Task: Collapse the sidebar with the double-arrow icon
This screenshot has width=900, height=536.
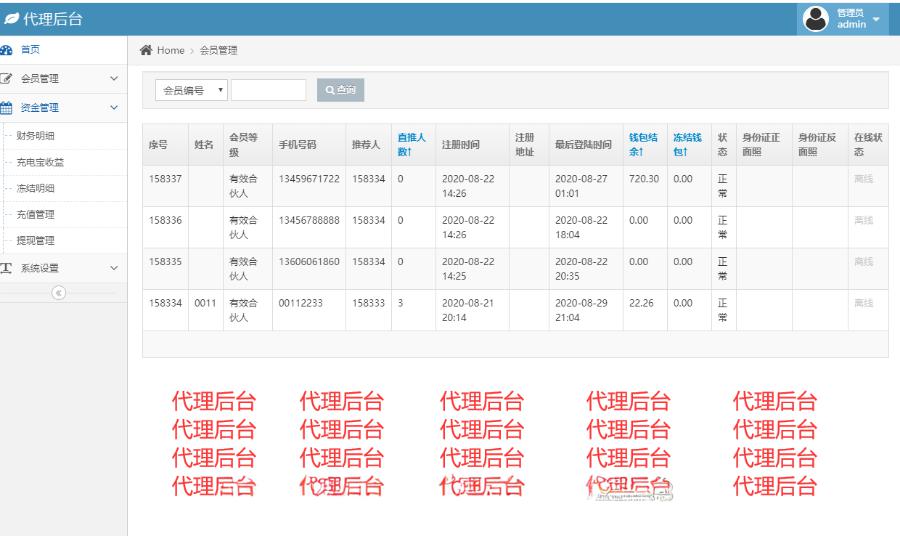Action: 59,293
